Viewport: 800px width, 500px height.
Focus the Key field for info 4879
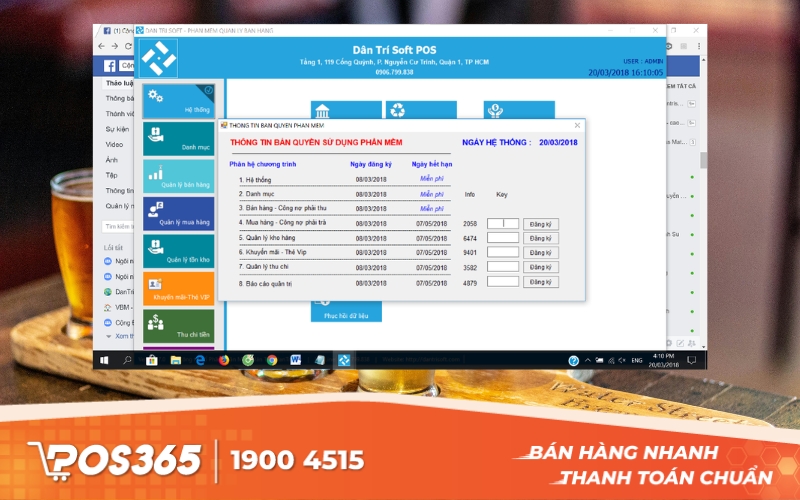click(x=503, y=281)
